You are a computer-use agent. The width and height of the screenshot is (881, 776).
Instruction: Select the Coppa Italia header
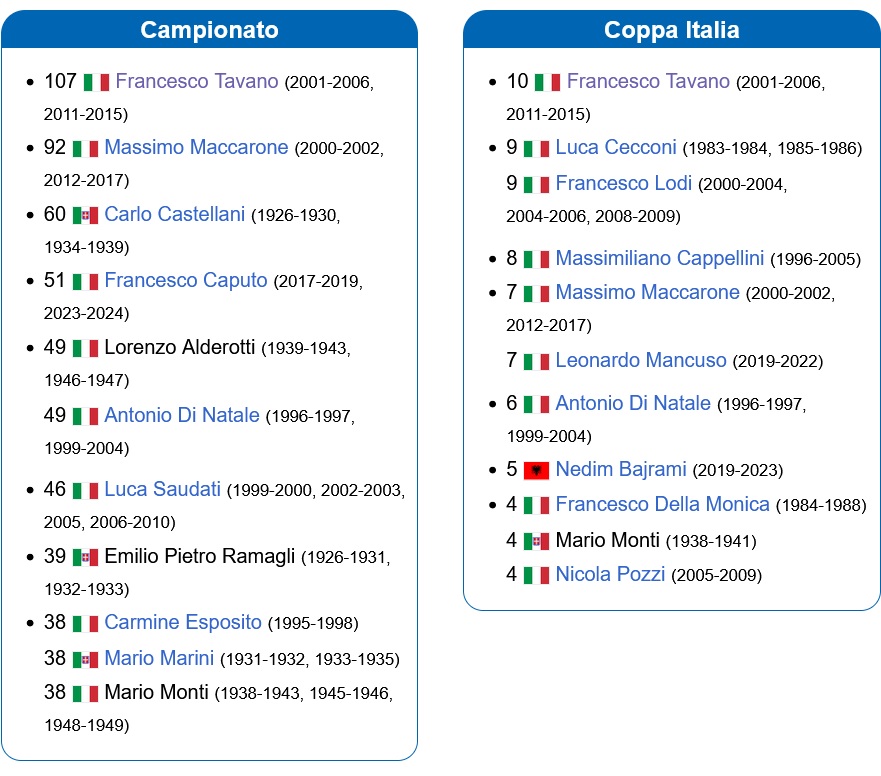coord(671,30)
